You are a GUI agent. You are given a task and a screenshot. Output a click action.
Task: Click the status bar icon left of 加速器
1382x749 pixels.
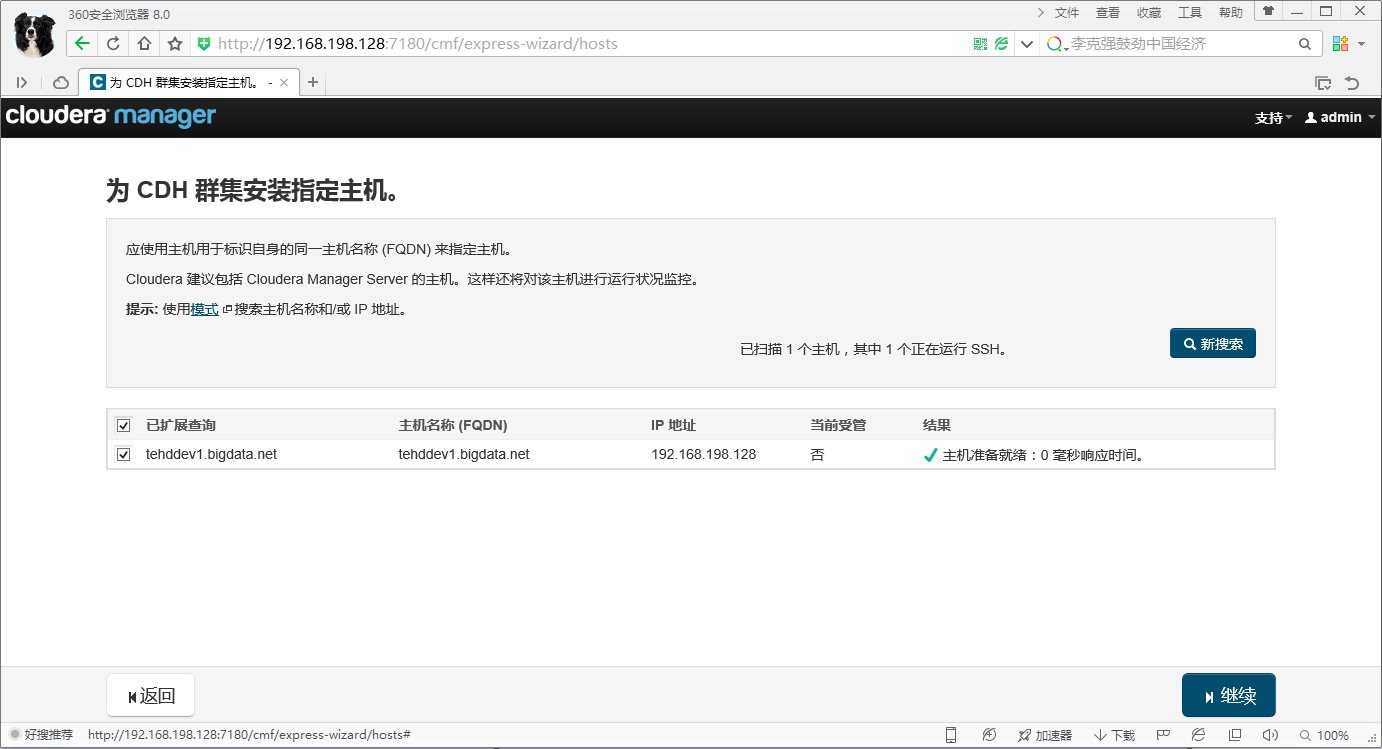[989, 735]
